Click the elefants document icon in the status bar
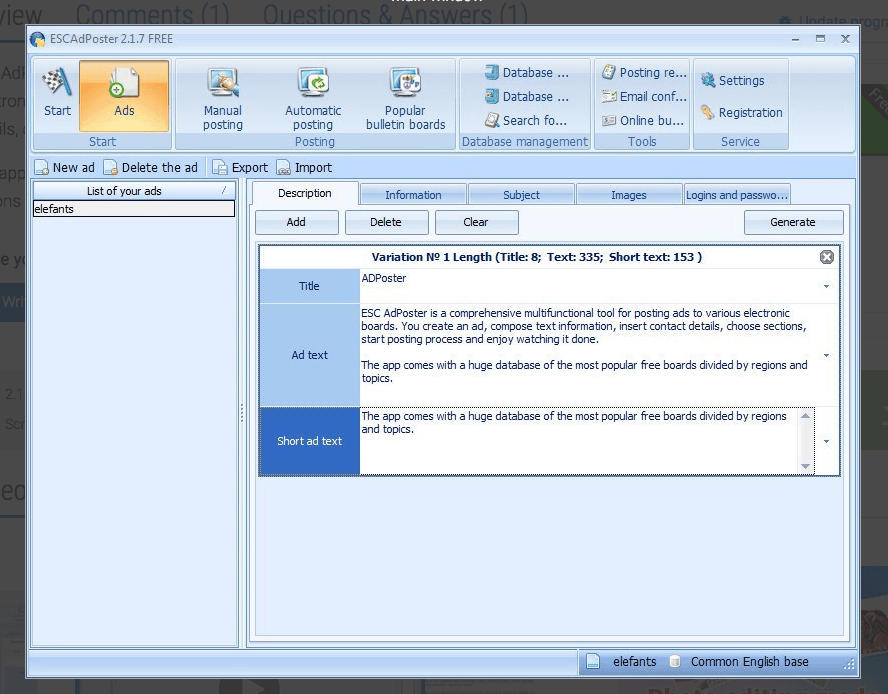888x694 pixels. coord(592,661)
